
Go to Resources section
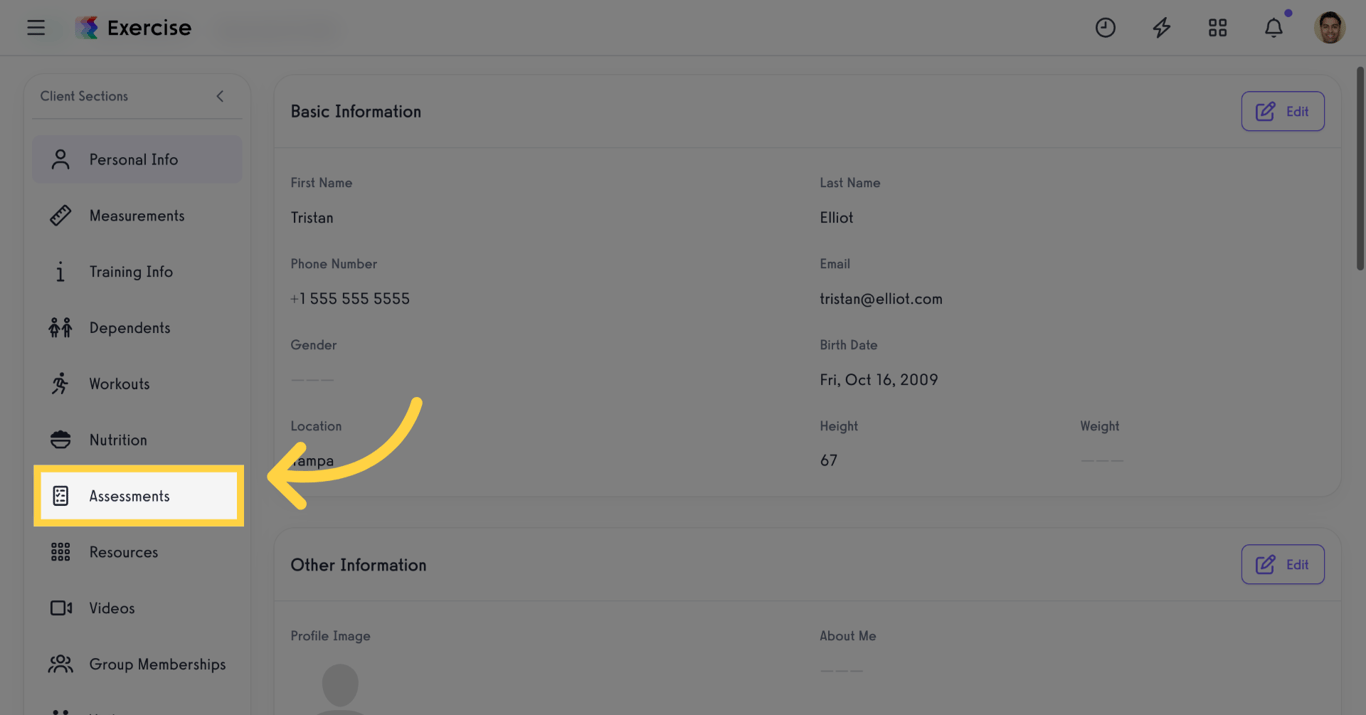123,552
